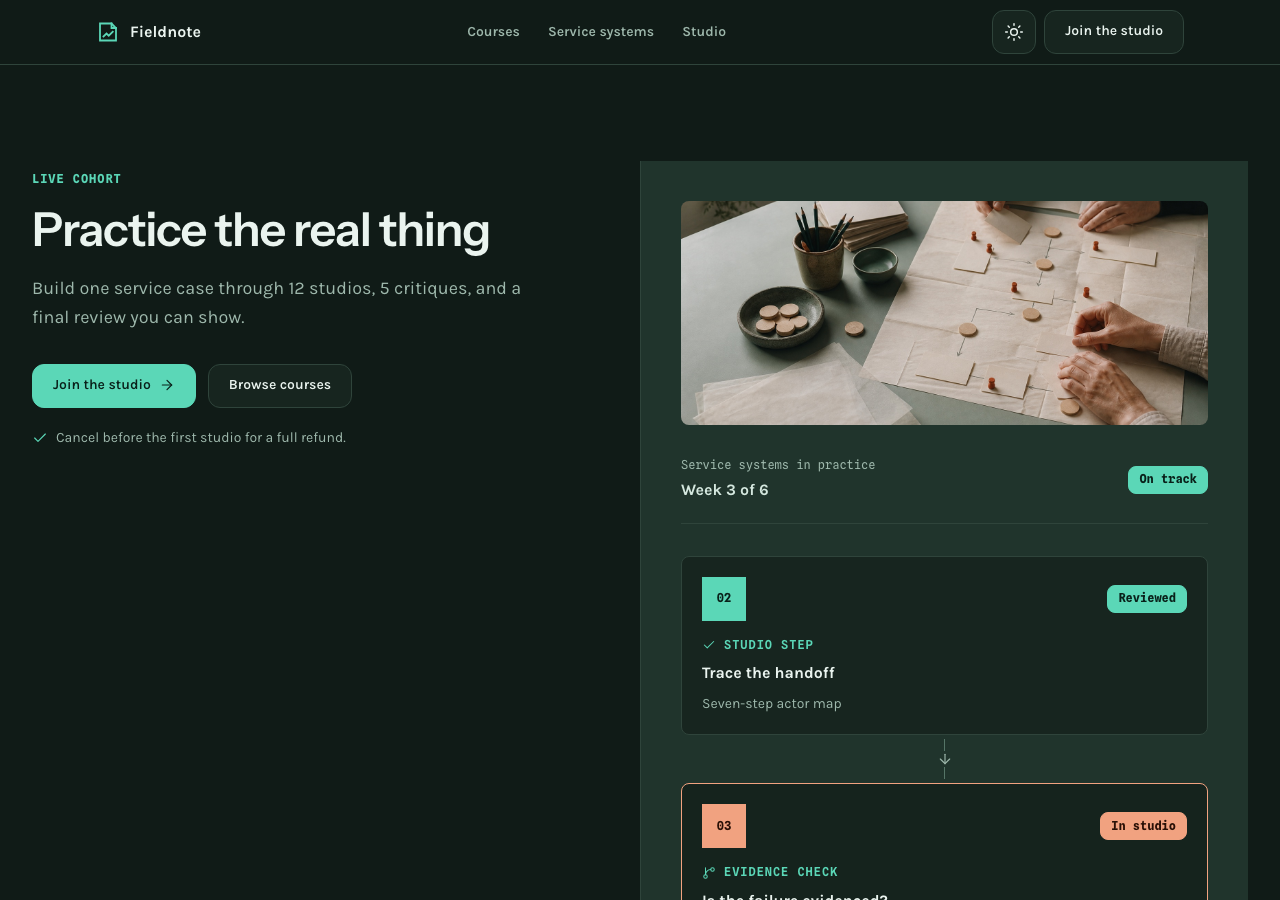This screenshot has width=1280, height=900.
Task: Click the LIVE COHORT label
Action: [76, 179]
